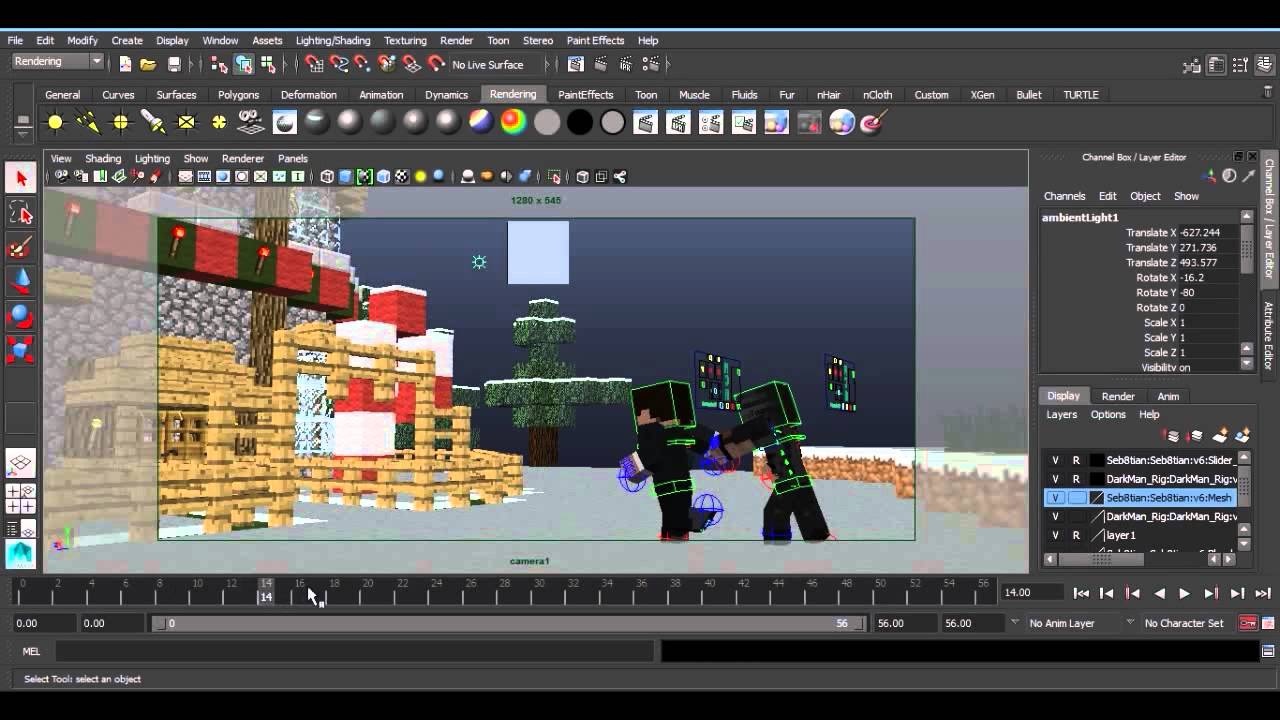Open the Rendering menu set dropdown
1280x720 pixels.
click(x=58, y=62)
